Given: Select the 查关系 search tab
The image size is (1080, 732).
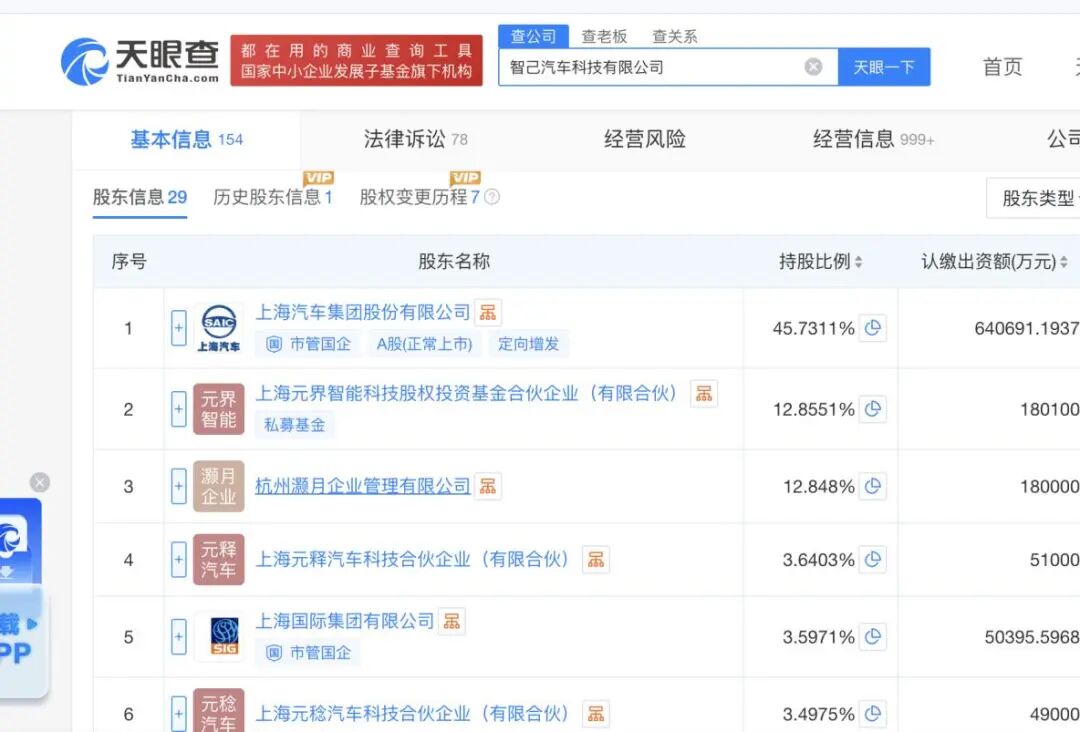Looking at the screenshot, I should [675, 36].
